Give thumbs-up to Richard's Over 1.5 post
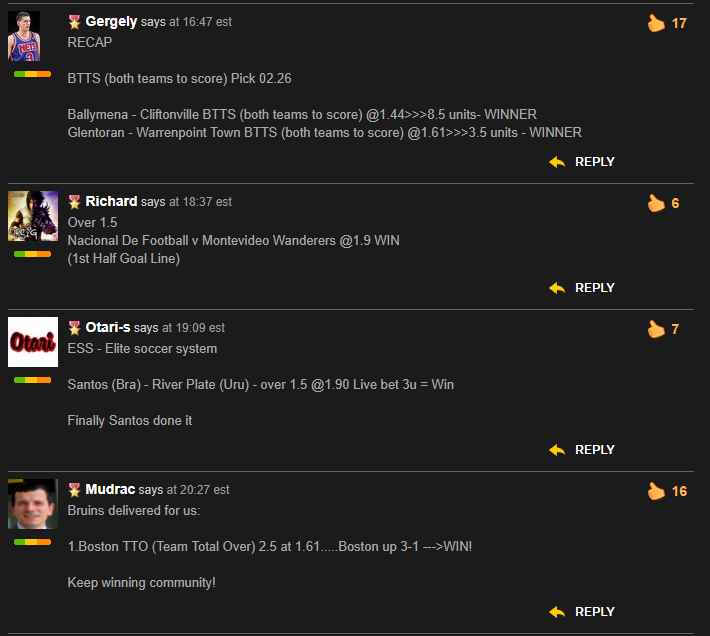 [x=656, y=203]
